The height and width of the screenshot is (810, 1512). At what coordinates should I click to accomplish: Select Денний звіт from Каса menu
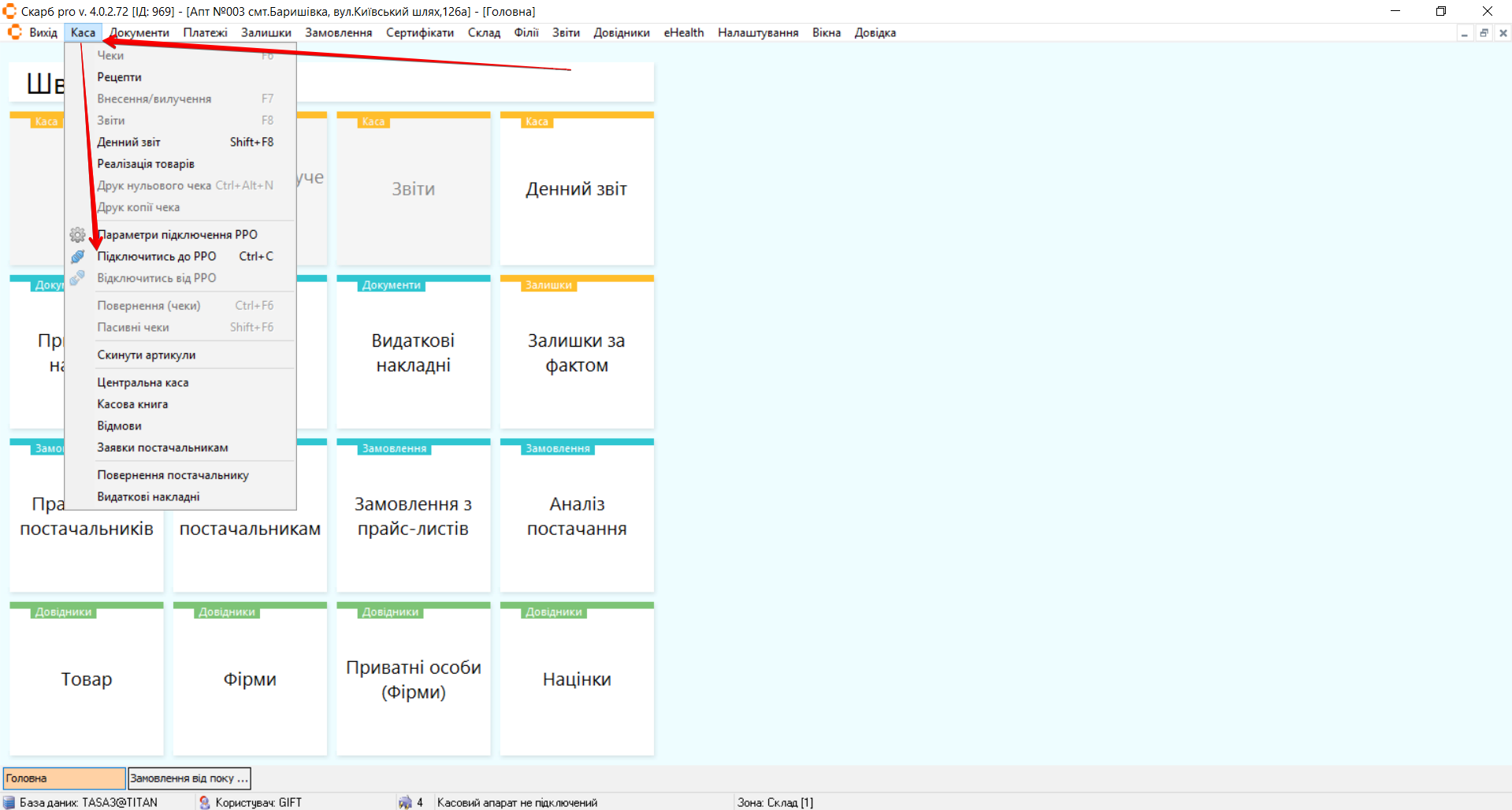click(x=129, y=143)
